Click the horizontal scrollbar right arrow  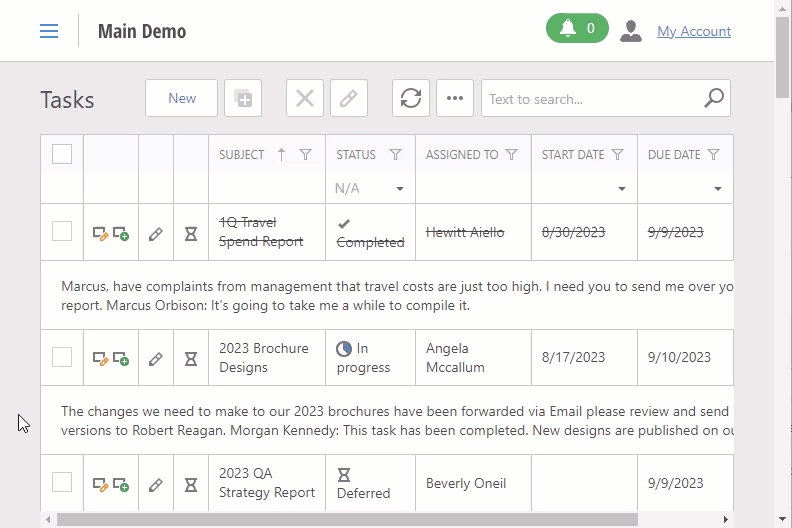[725, 519]
